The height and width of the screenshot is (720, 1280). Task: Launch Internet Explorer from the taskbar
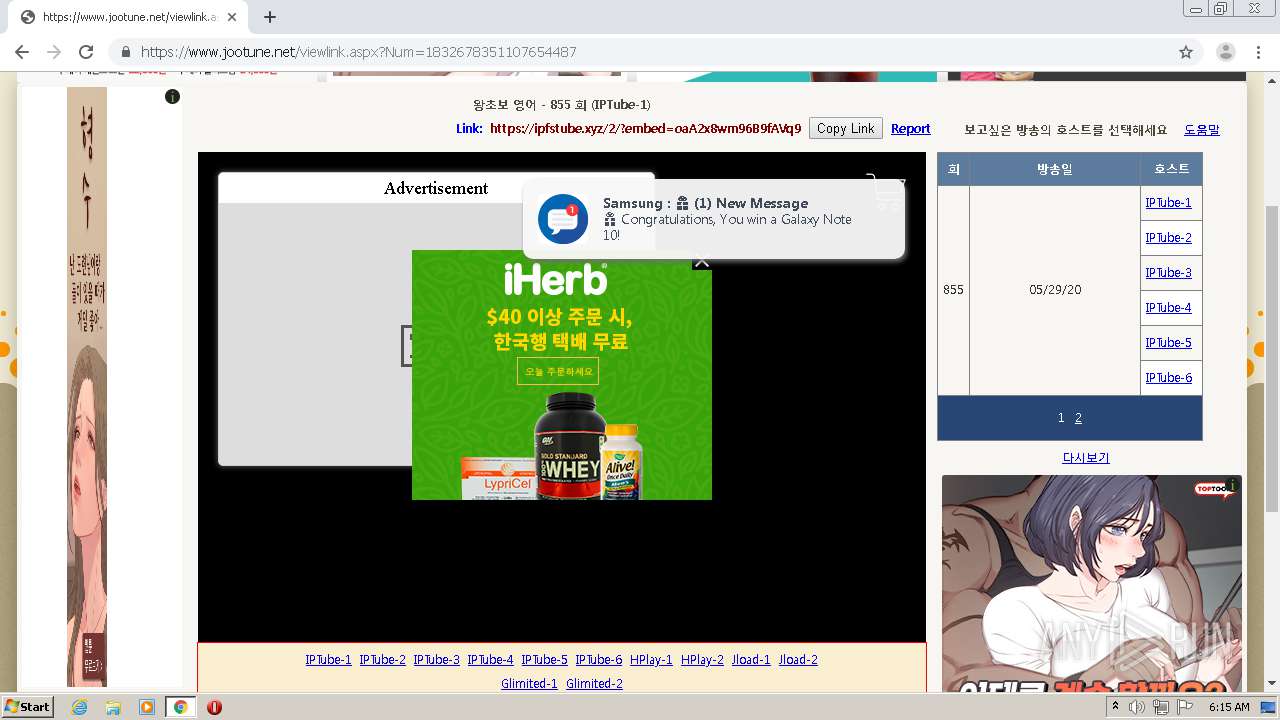click(x=79, y=707)
